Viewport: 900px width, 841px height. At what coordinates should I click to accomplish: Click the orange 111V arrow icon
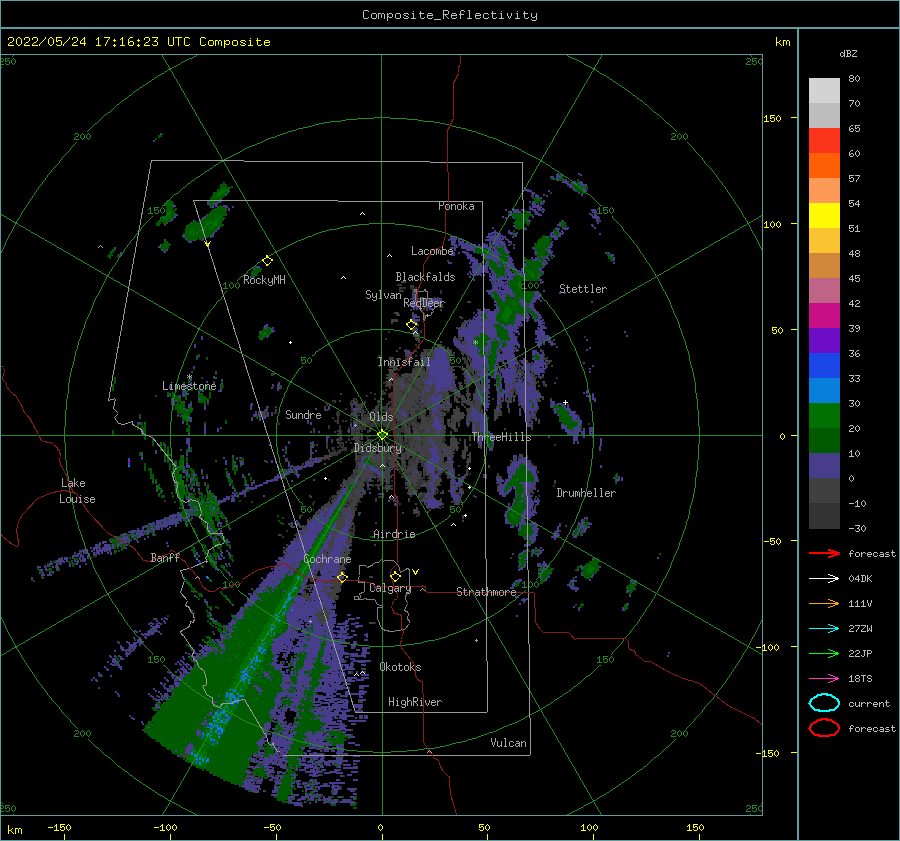click(824, 603)
